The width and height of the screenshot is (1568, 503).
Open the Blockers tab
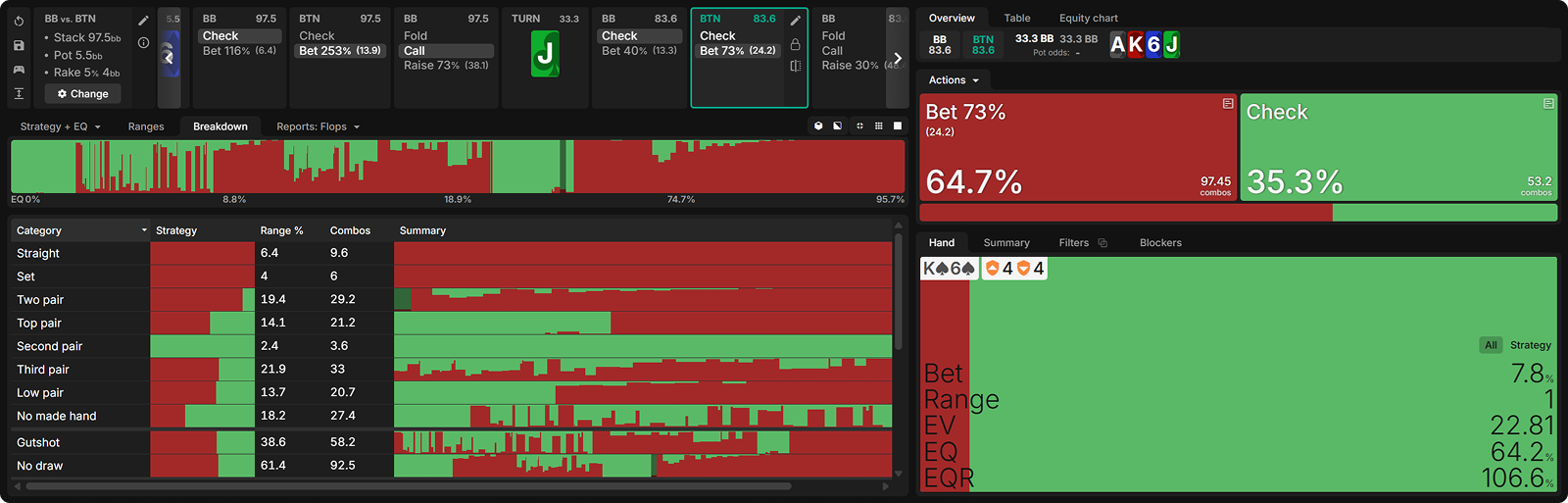1160,243
